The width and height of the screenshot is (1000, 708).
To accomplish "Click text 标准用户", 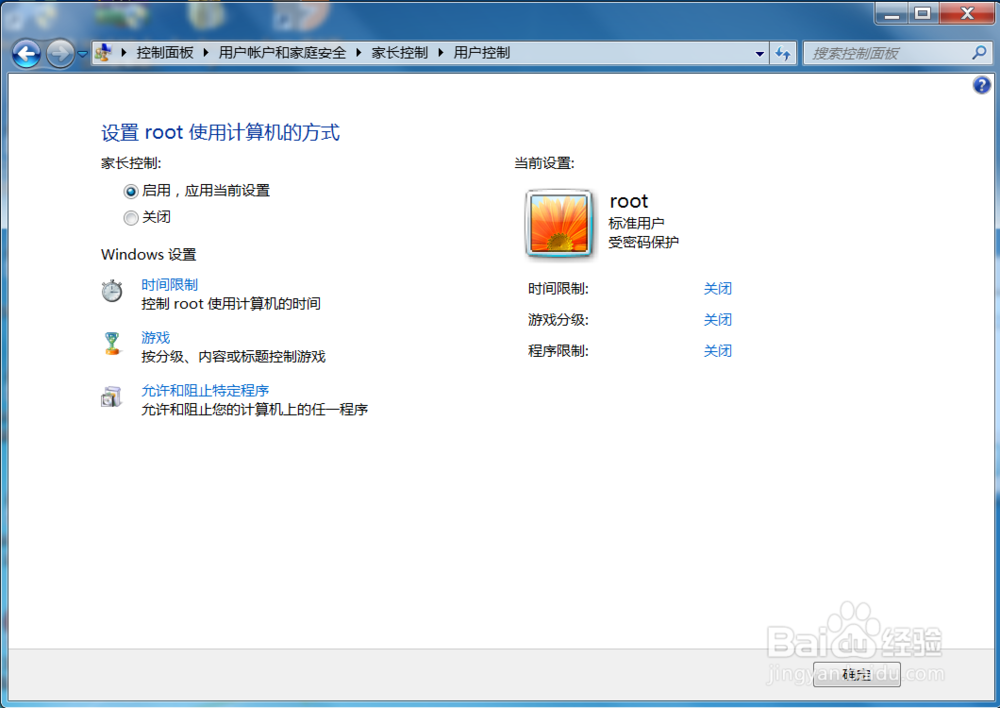I will coord(636,223).
